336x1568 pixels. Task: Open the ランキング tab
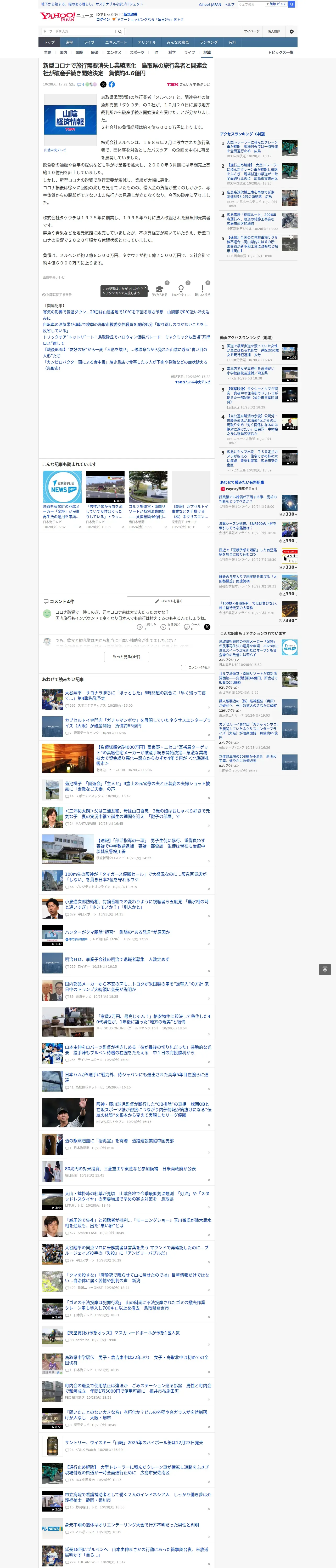coord(209,43)
